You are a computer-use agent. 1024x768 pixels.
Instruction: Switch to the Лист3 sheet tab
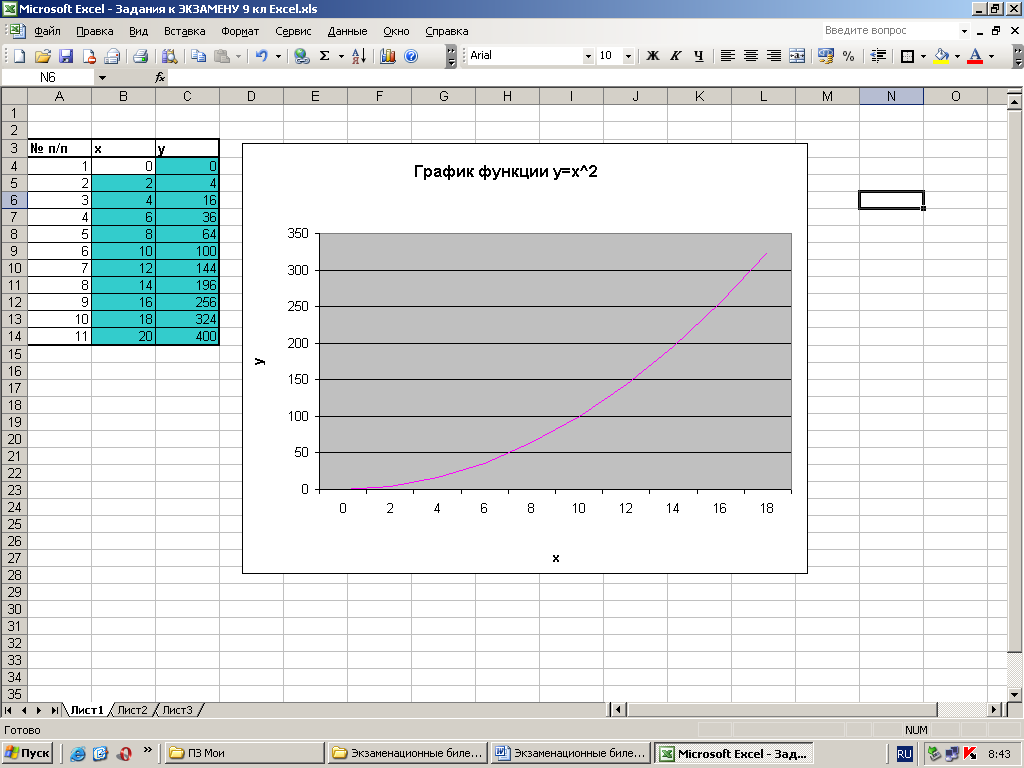178,710
